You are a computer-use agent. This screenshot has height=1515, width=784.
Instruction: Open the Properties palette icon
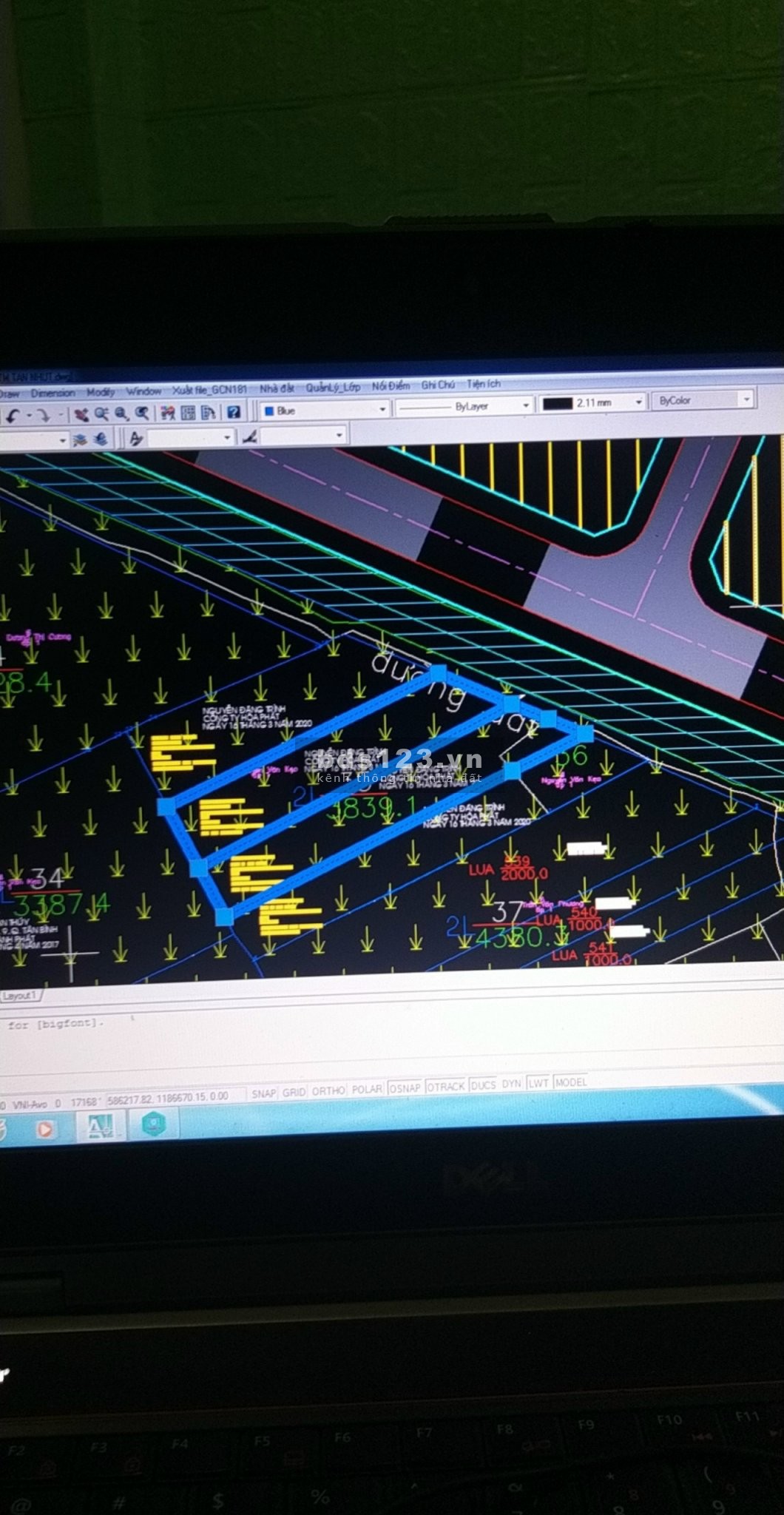coord(169,413)
